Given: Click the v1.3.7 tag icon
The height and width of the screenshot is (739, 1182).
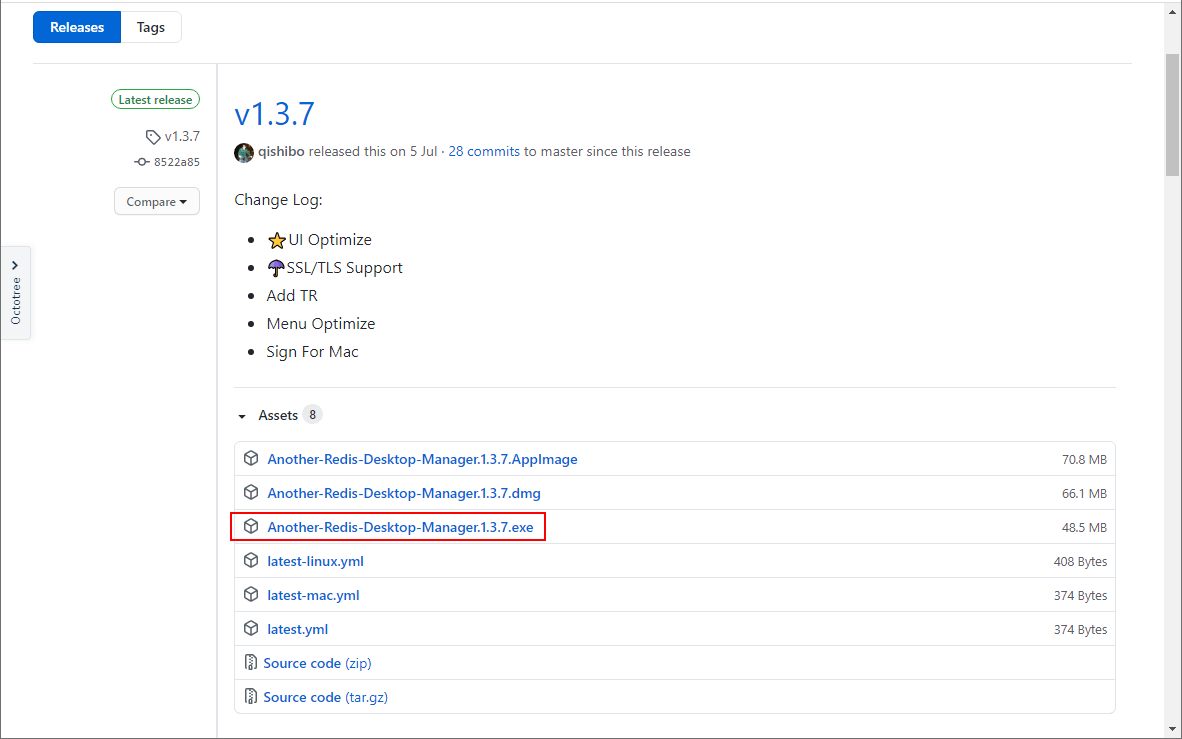Looking at the screenshot, I should pos(153,136).
